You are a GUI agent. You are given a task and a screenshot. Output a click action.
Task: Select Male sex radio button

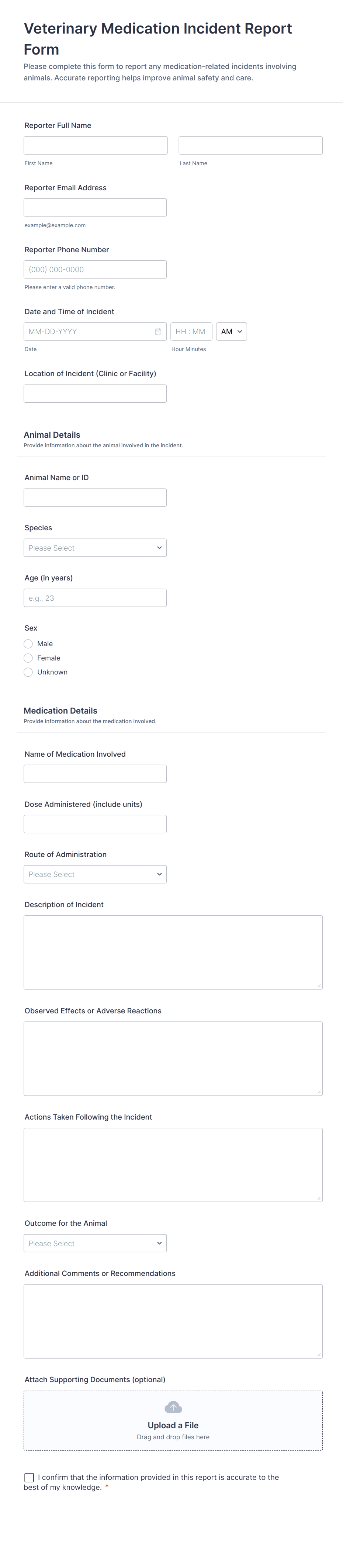[28, 643]
